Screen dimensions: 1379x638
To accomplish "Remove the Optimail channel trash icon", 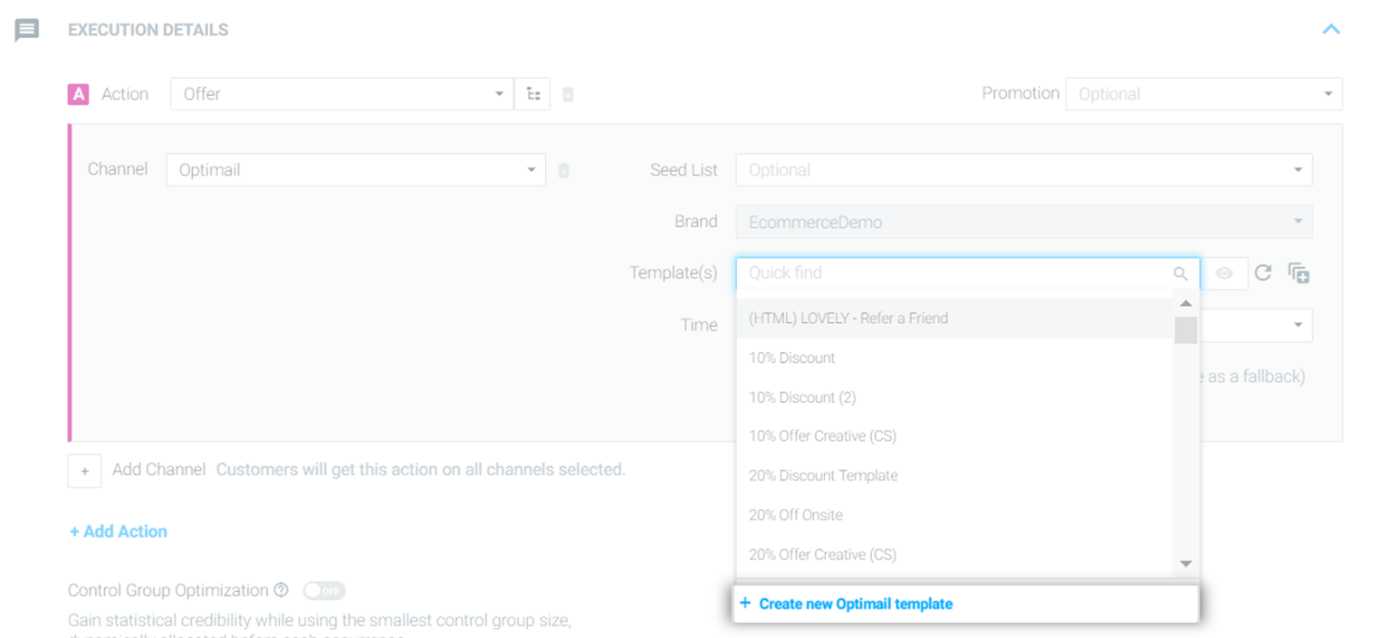I will (x=564, y=171).
